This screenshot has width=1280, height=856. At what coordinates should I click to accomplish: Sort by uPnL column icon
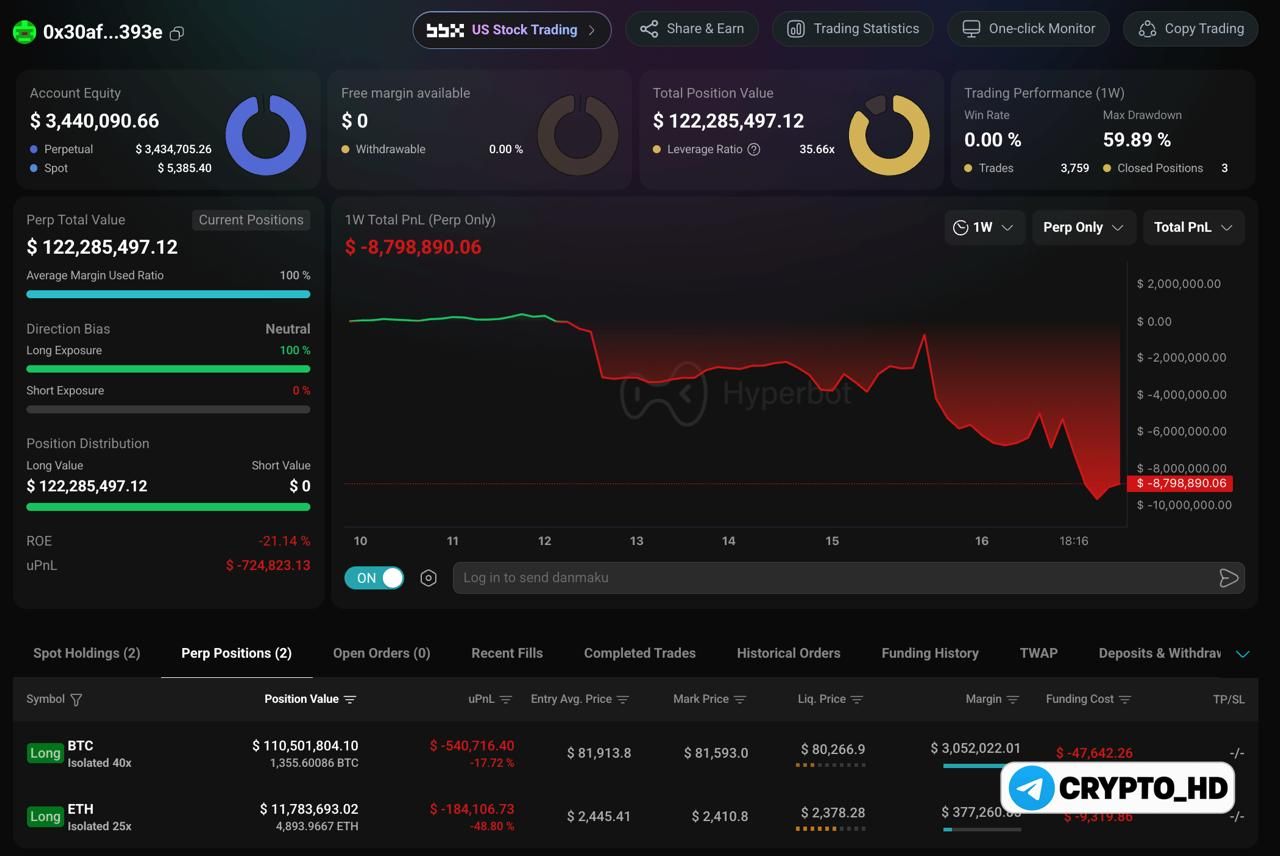(x=506, y=700)
